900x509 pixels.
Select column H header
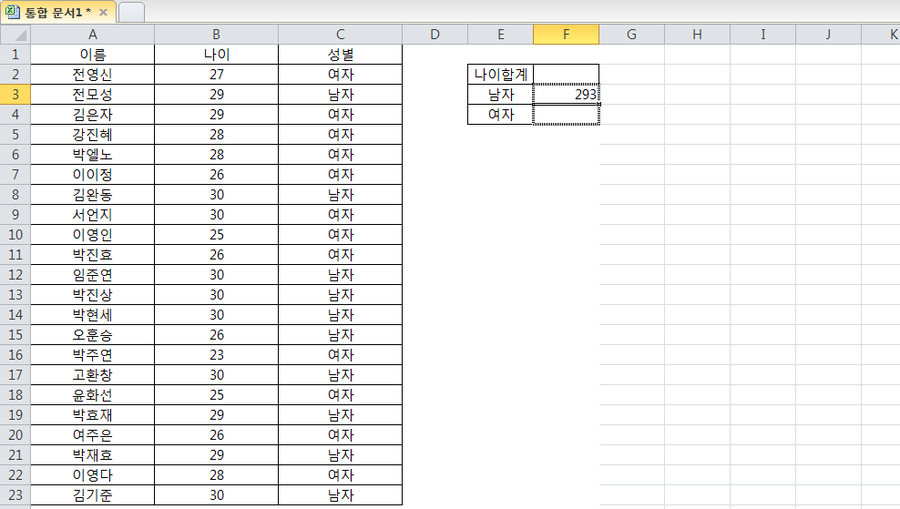point(697,34)
